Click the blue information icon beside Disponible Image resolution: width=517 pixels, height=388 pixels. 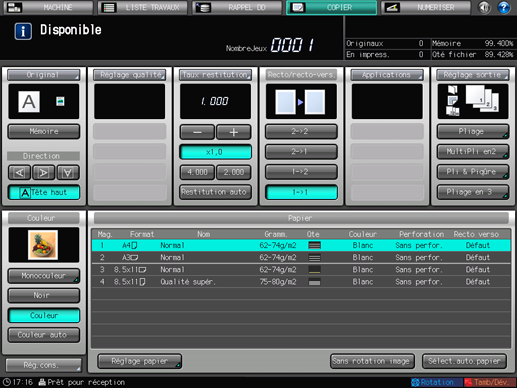coord(23,31)
